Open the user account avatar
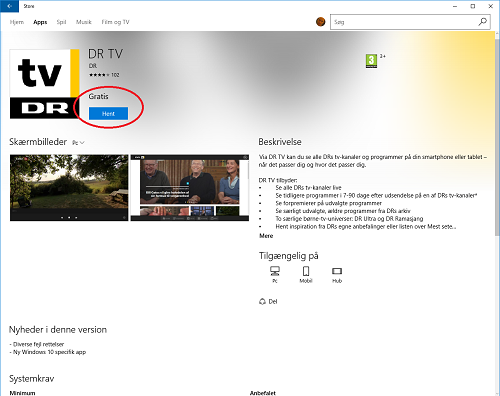 click(x=320, y=22)
